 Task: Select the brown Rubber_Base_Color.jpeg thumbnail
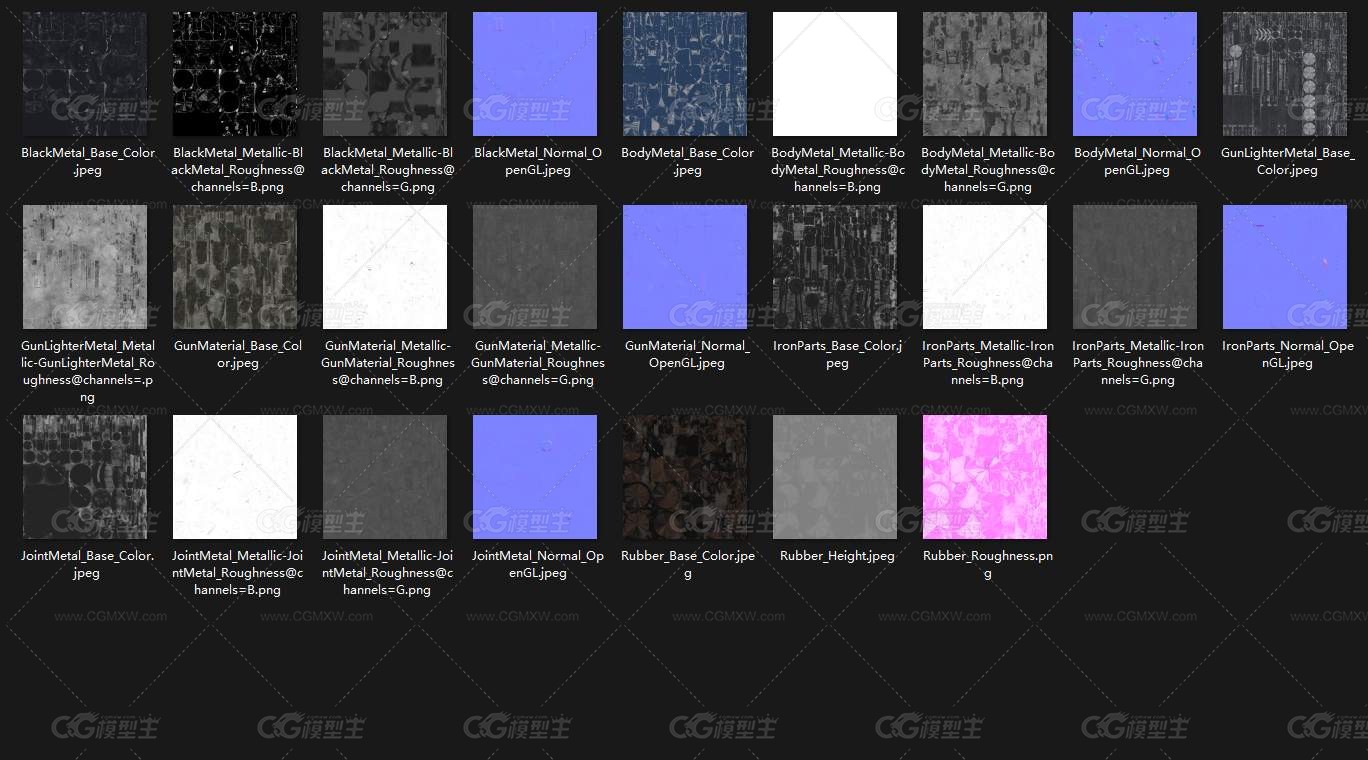click(x=685, y=477)
